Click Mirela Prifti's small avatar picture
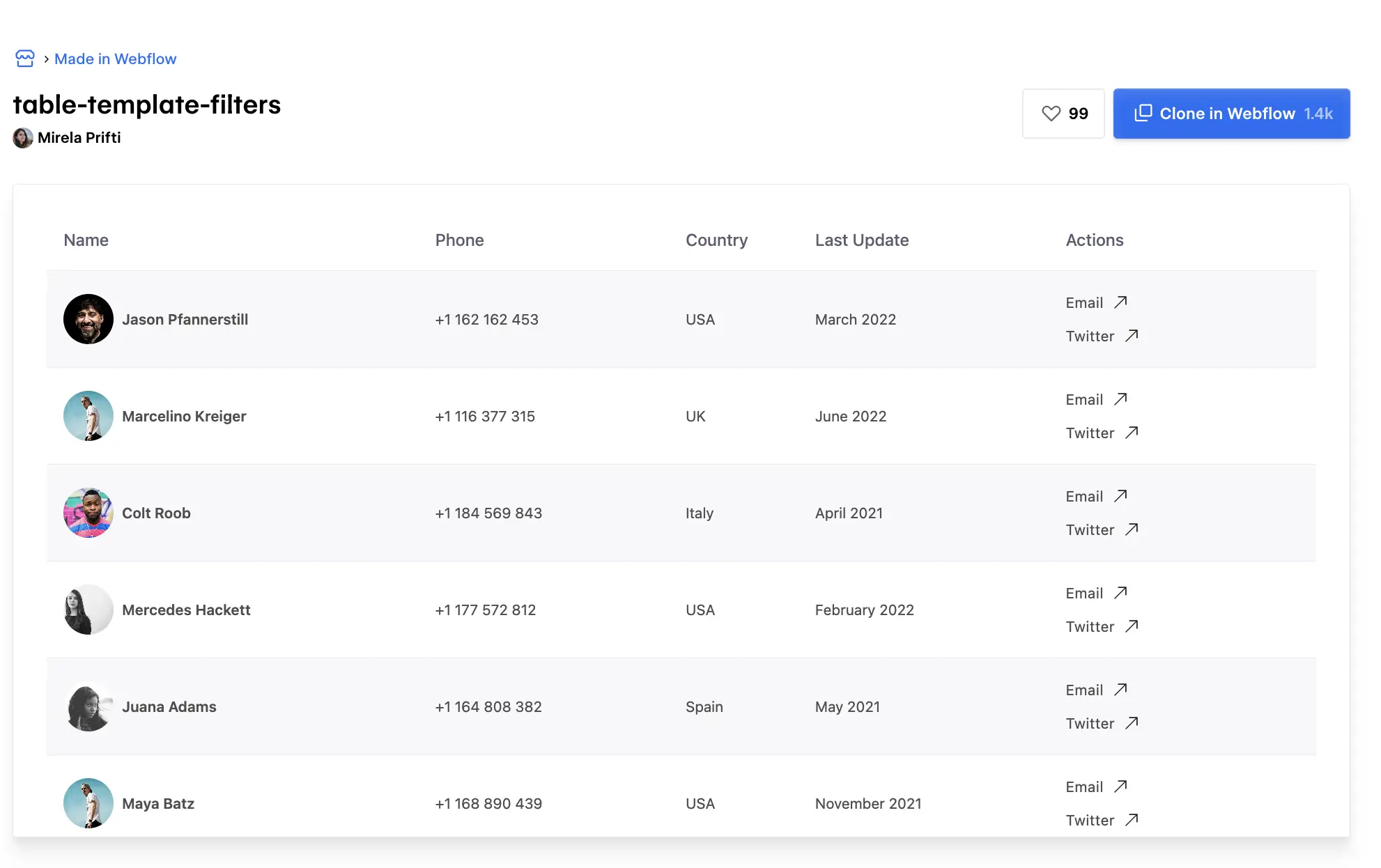 coord(23,137)
